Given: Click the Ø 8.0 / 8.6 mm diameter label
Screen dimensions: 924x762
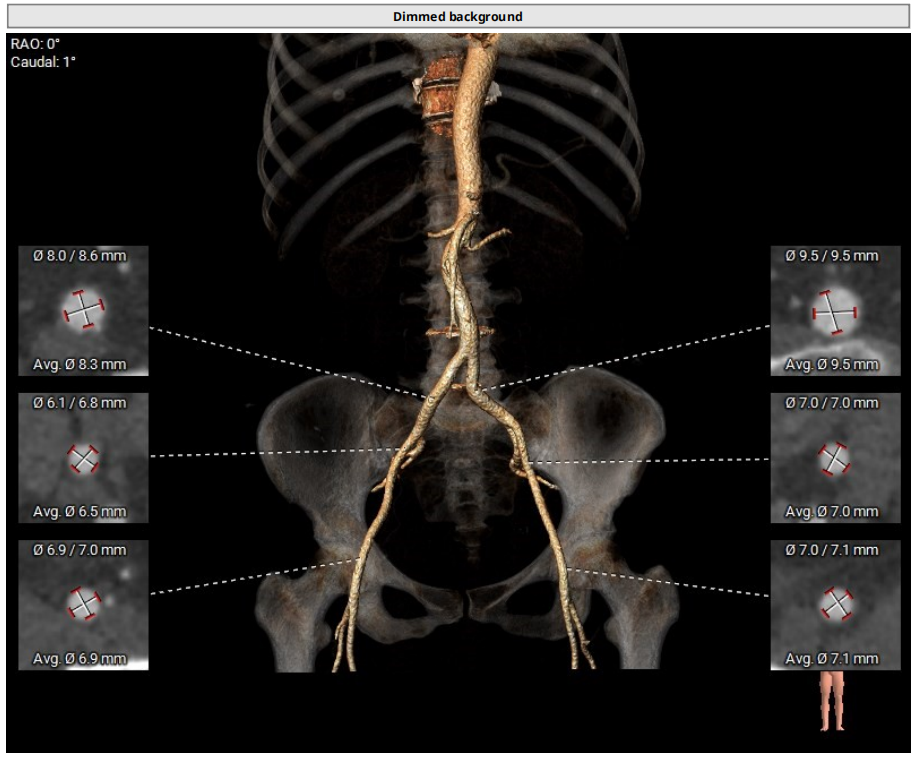Looking at the screenshot, I should [x=80, y=256].
